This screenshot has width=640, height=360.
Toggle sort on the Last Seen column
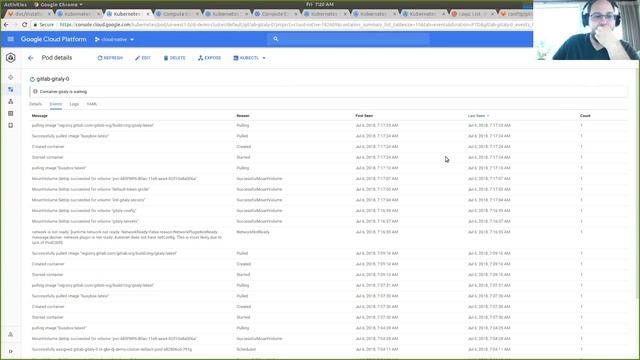point(478,116)
